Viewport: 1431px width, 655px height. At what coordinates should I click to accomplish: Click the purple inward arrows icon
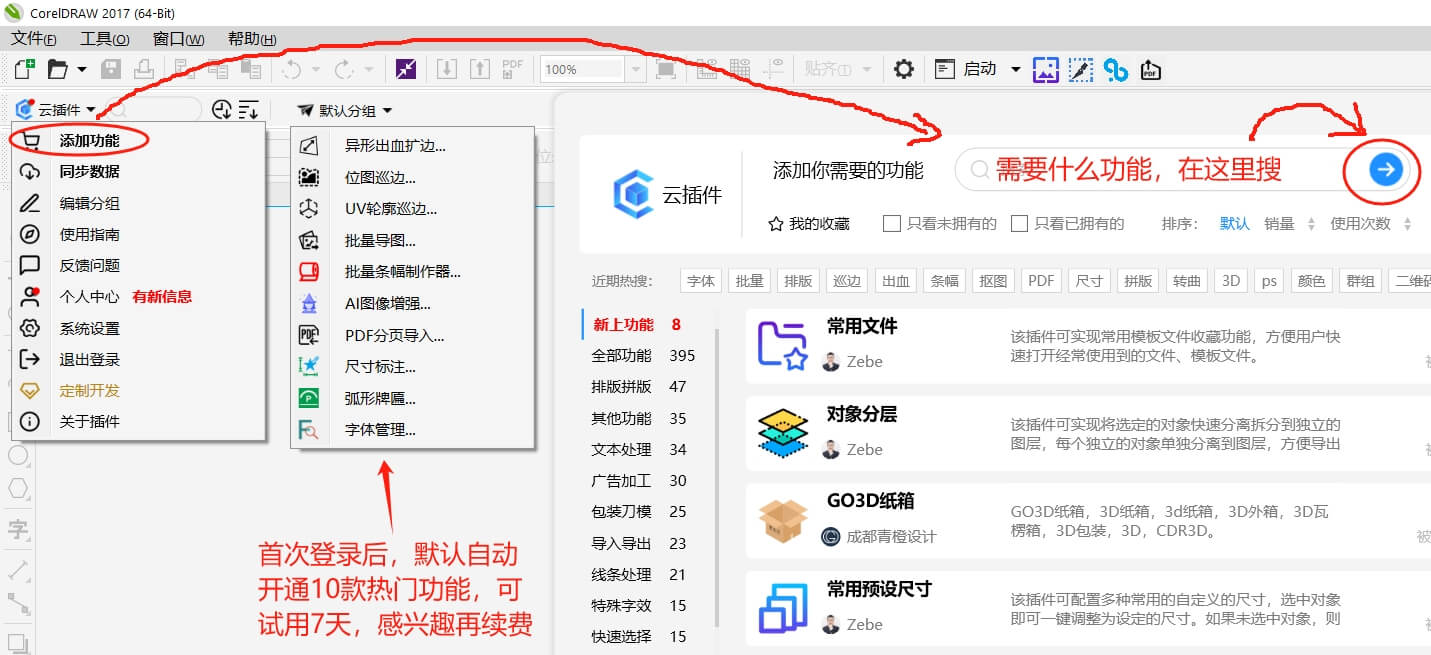point(405,69)
